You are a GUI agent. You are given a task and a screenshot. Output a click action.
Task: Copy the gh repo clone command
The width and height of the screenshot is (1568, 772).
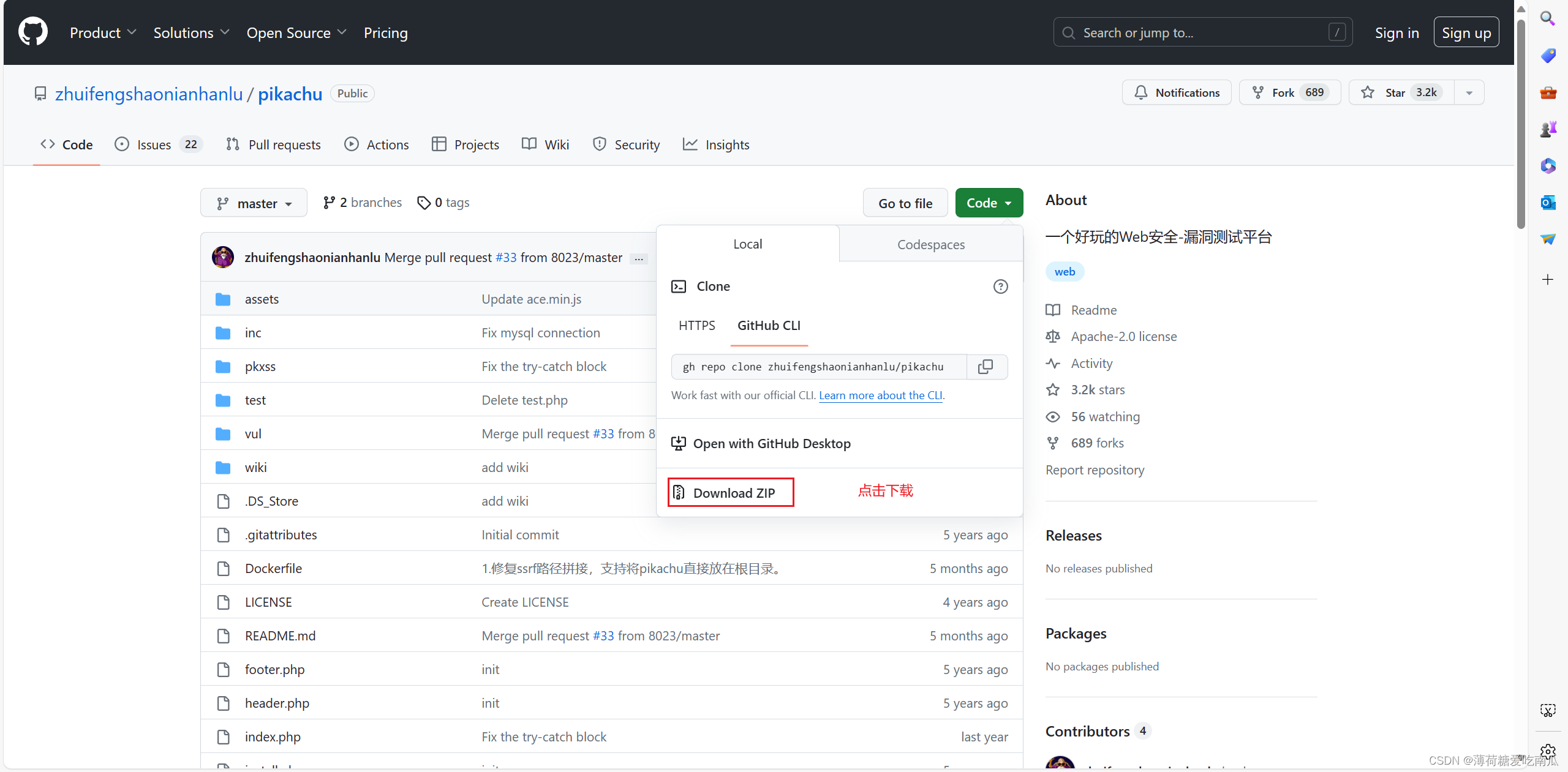(986, 367)
